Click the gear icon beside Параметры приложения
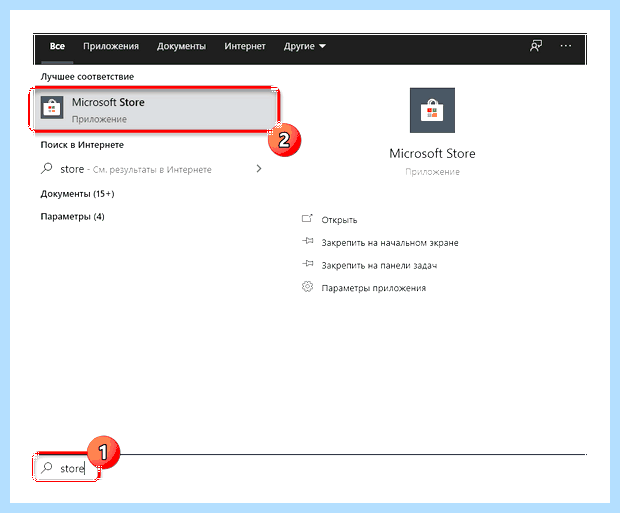Screen dimensions: 620x513 pos(307,286)
